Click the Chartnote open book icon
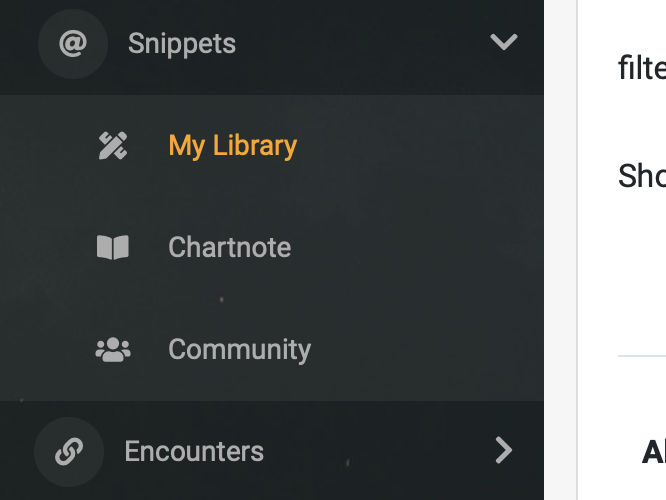The image size is (666, 500). pyautogui.click(x=113, y=247)
